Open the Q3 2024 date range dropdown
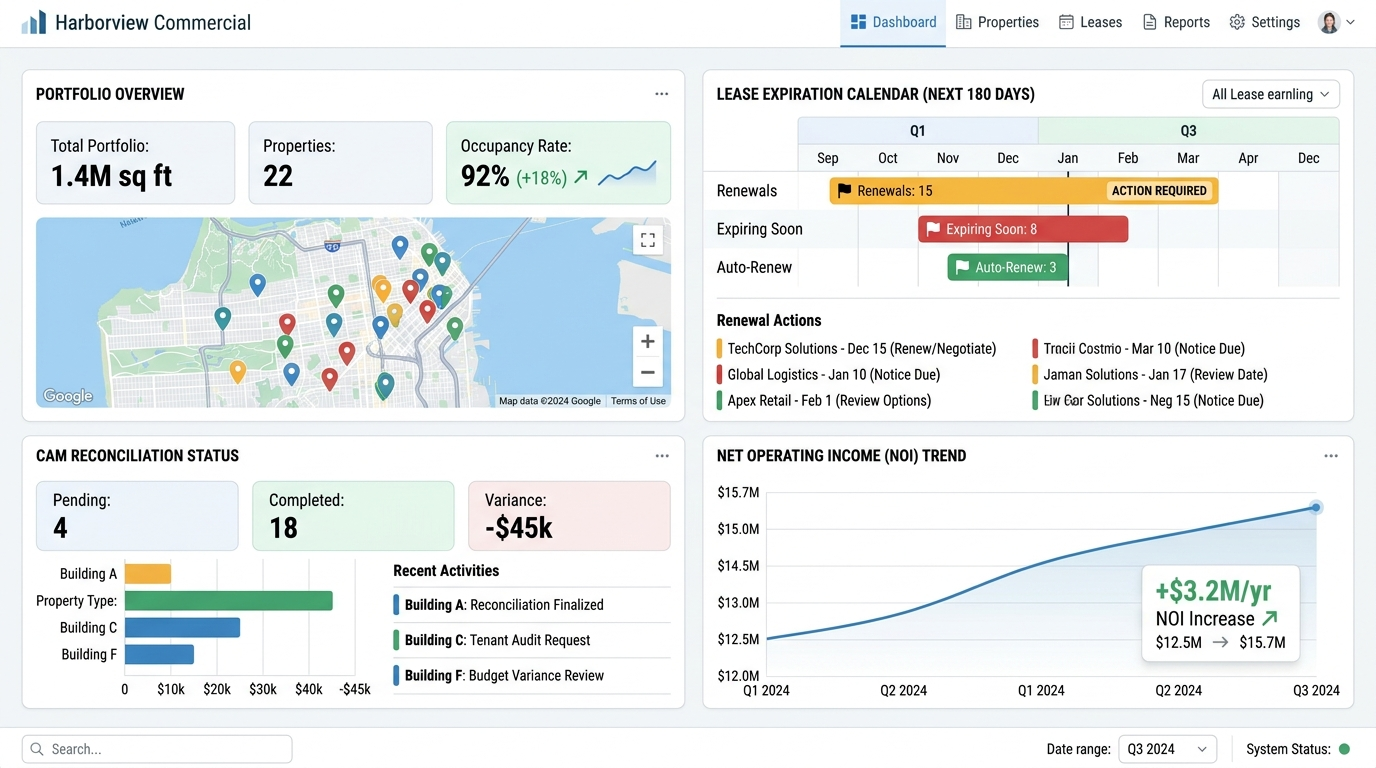The width and height of the screenshot is (1376, 768). [1168, 749]
